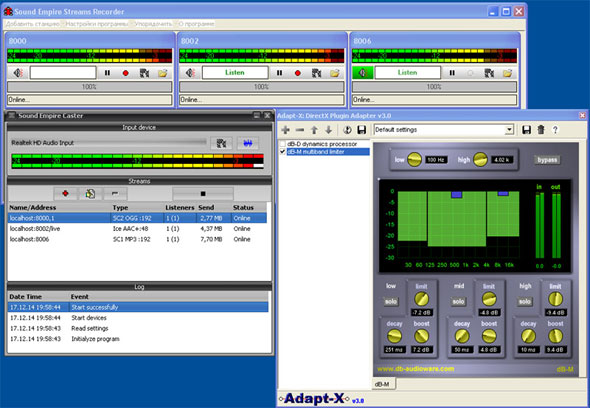
Task: Remove plugin with the minus icon in Adapt-X
Action: [300, 130]
